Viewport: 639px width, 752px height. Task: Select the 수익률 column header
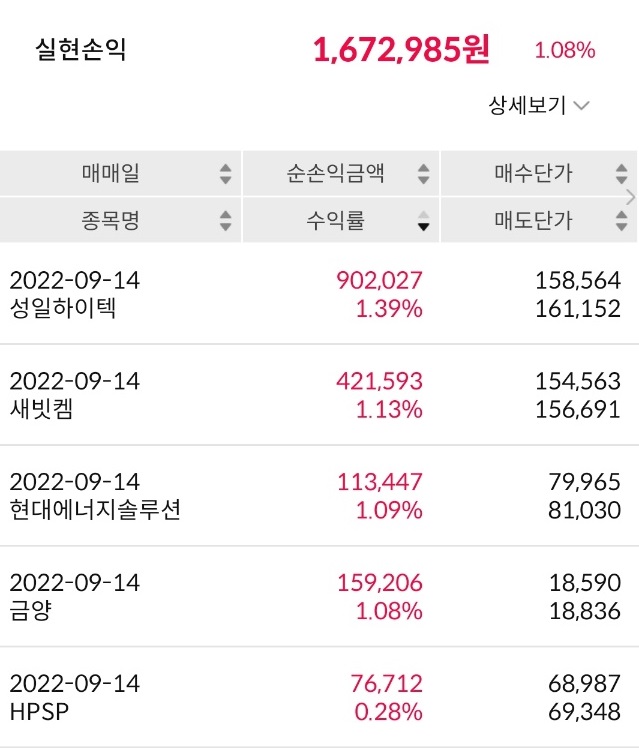(334, 220)
